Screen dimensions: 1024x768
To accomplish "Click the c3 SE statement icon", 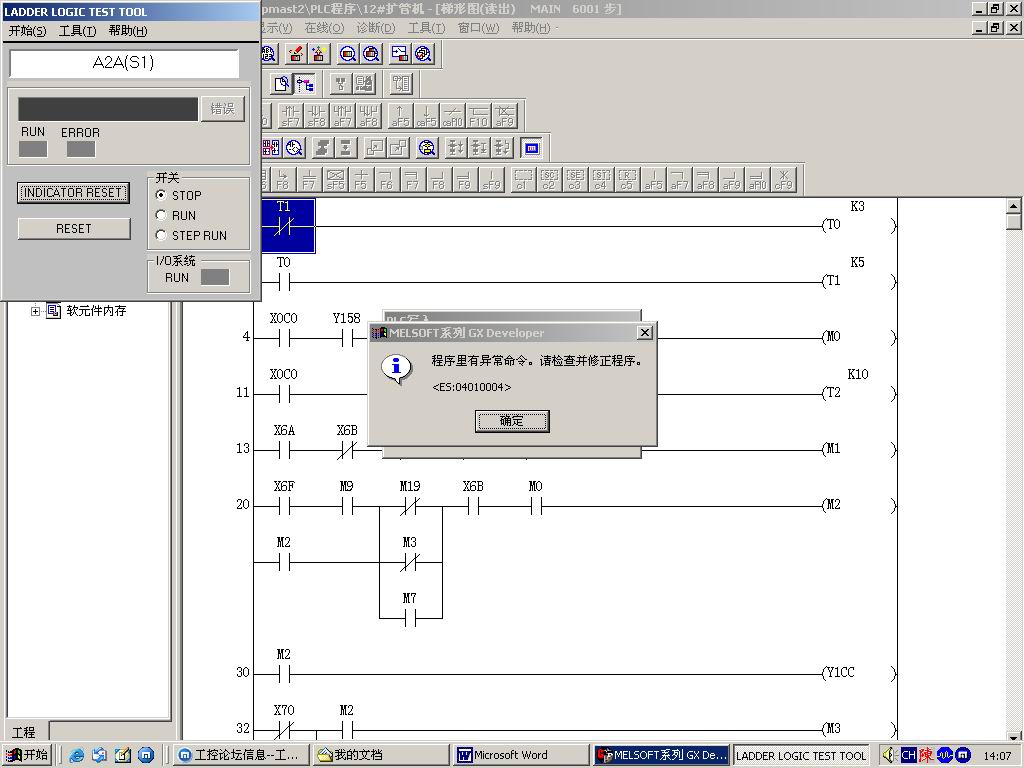I will tap(575, 179).
